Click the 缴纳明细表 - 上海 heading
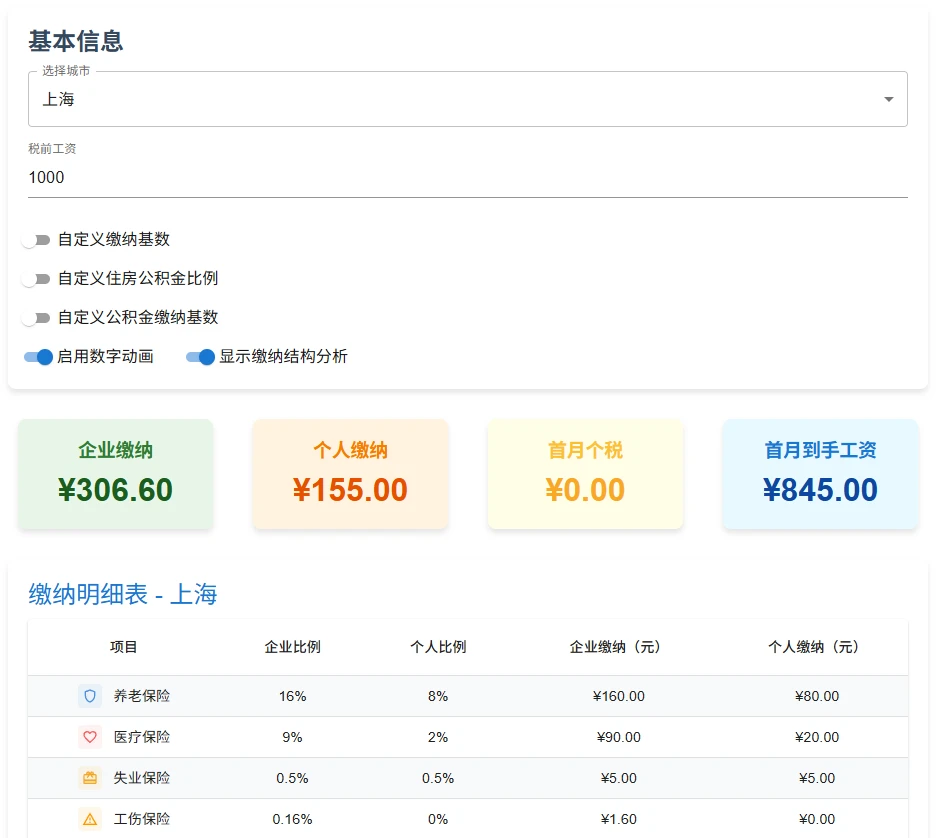This screenshot has height=838, width=940. pyautogui.click(x=123, y=594)
